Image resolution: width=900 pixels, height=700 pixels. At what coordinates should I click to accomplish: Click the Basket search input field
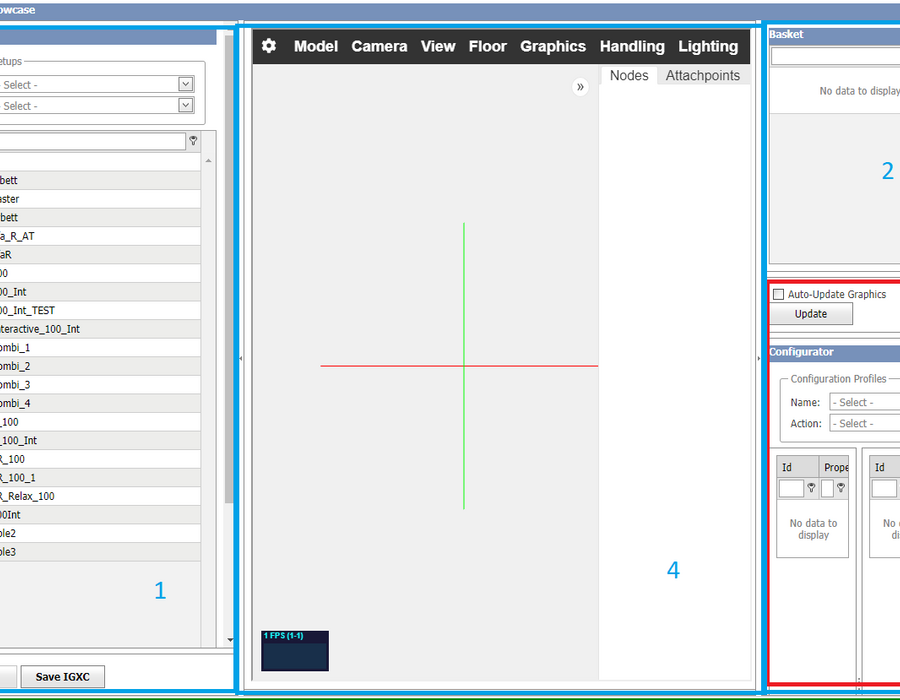(x=835, y=56)
